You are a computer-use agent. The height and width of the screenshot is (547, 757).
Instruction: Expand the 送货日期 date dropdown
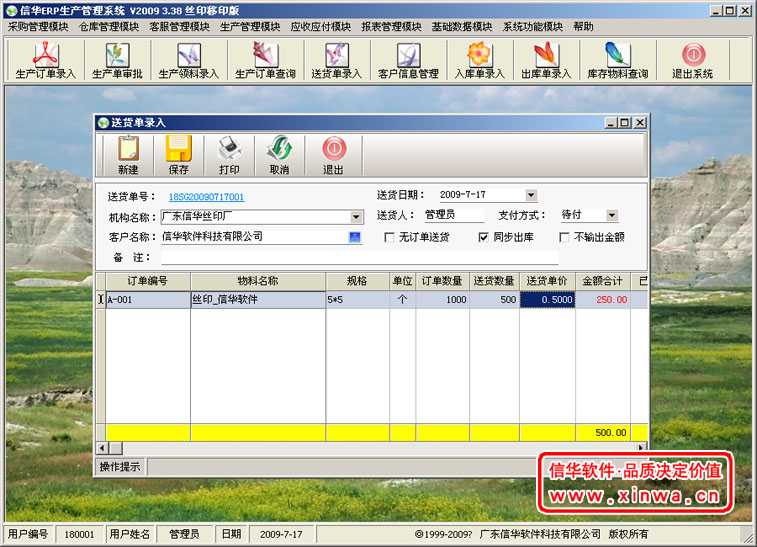coord(531,195)
